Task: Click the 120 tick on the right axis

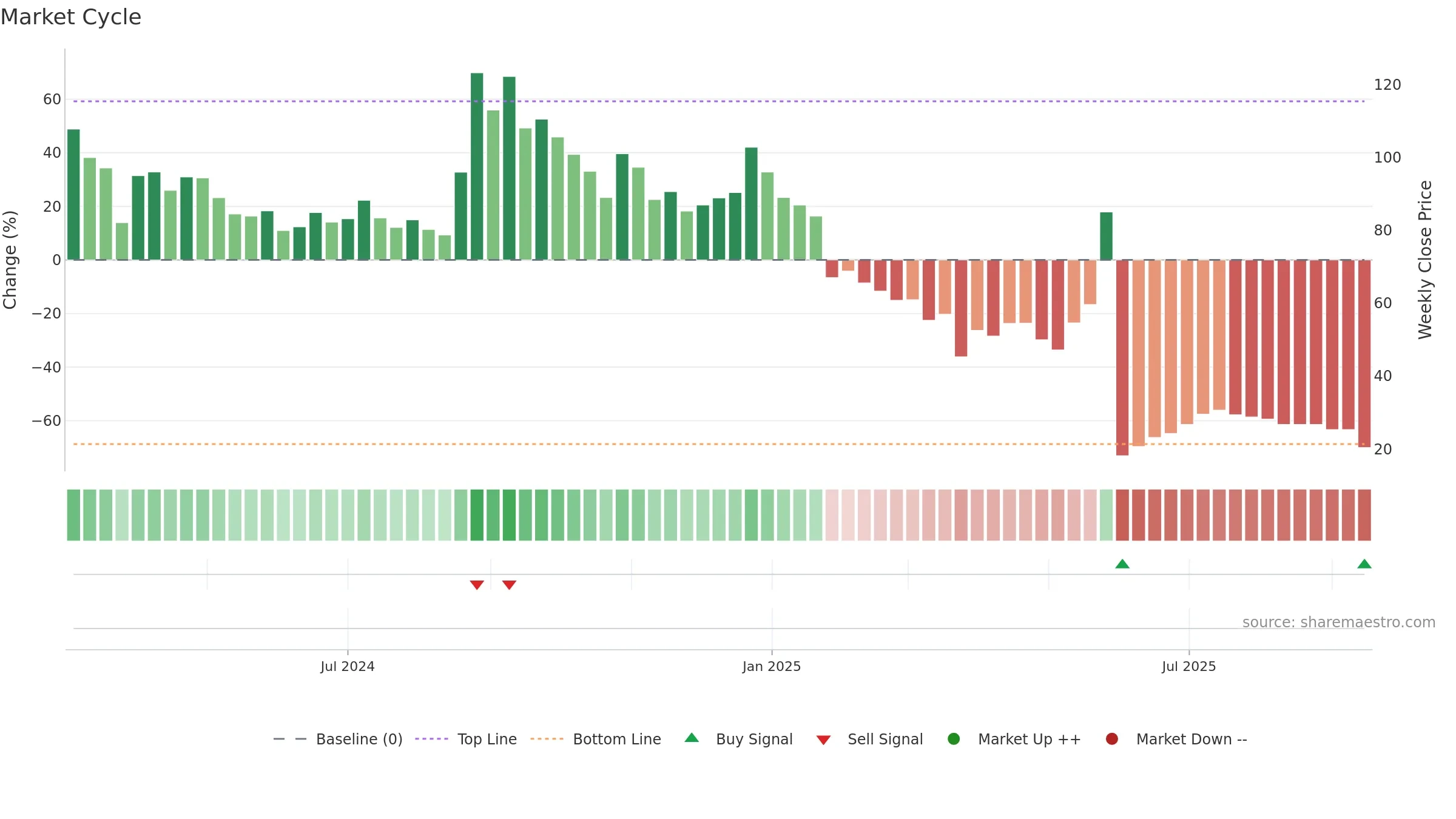Action: (1387, 84)
